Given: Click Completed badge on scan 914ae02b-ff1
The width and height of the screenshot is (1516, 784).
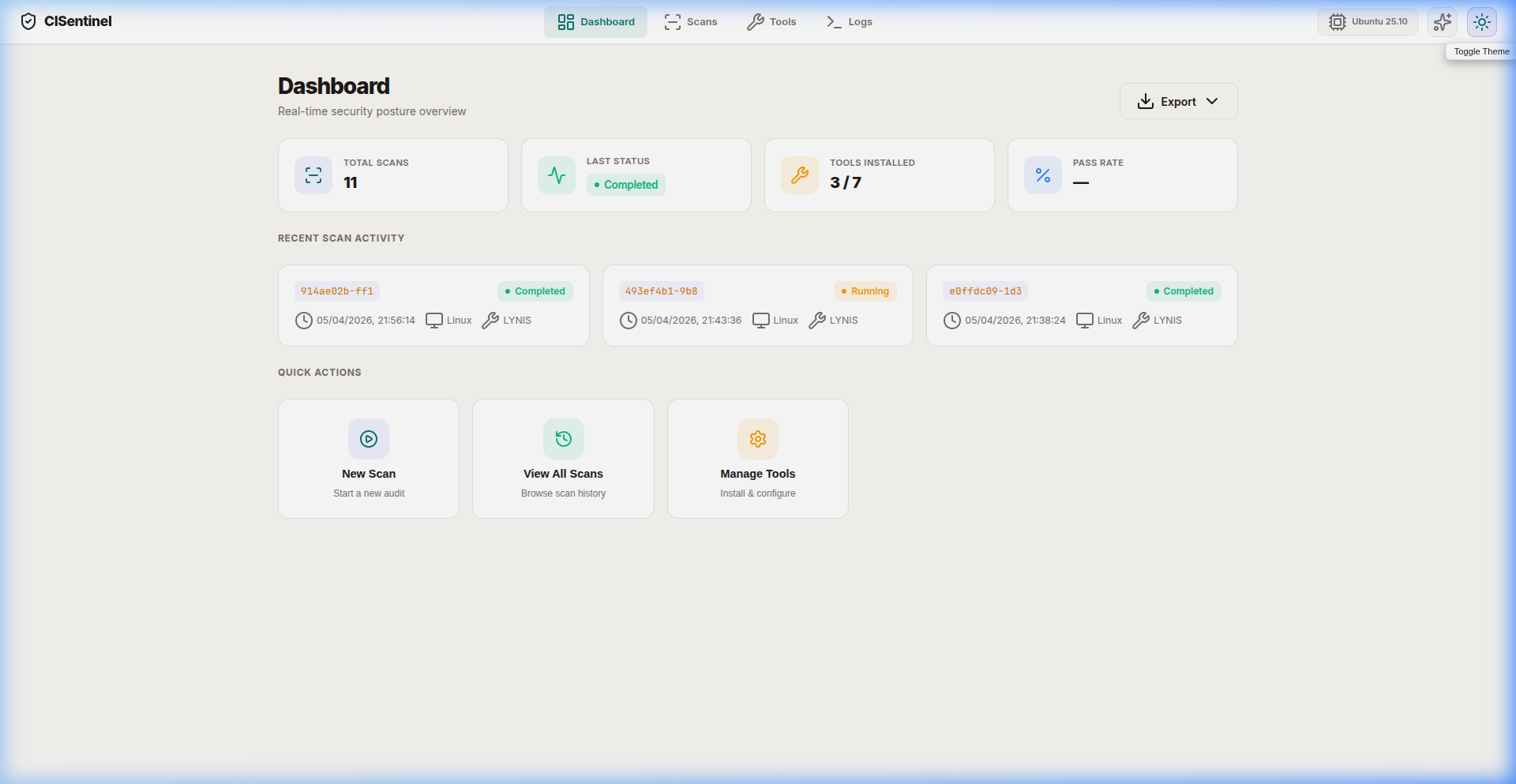Looking at the screenshot, I should tap(535, 291).
